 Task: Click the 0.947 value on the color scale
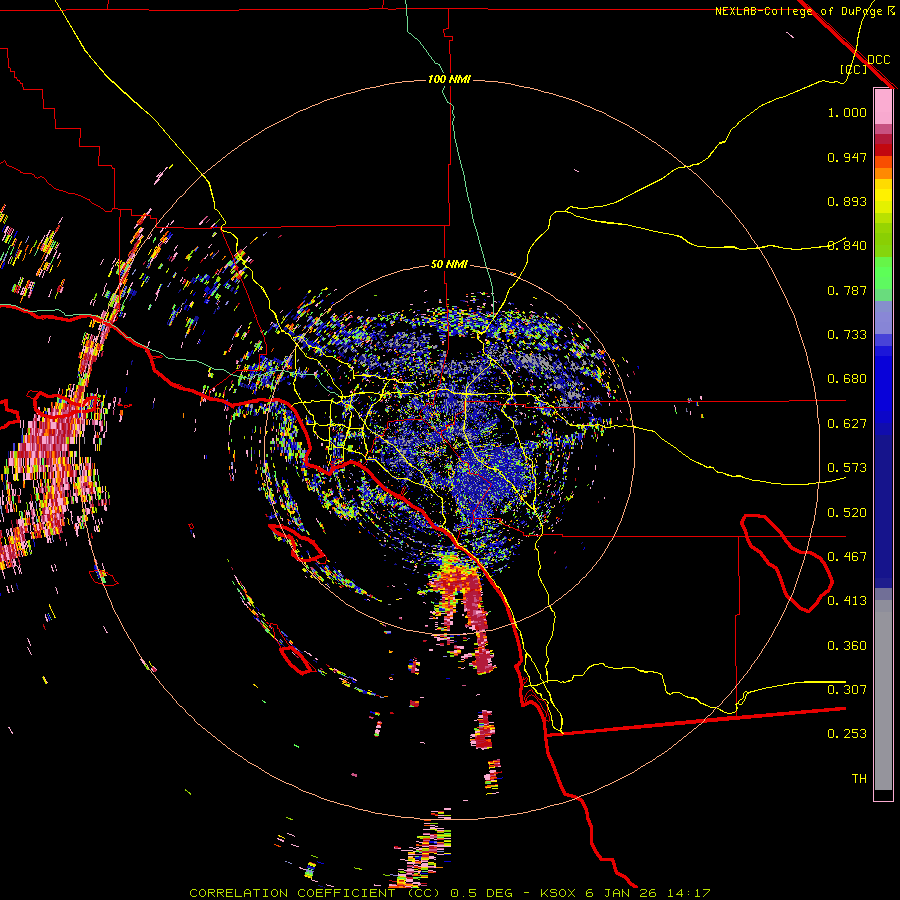(x=847, y=157)
